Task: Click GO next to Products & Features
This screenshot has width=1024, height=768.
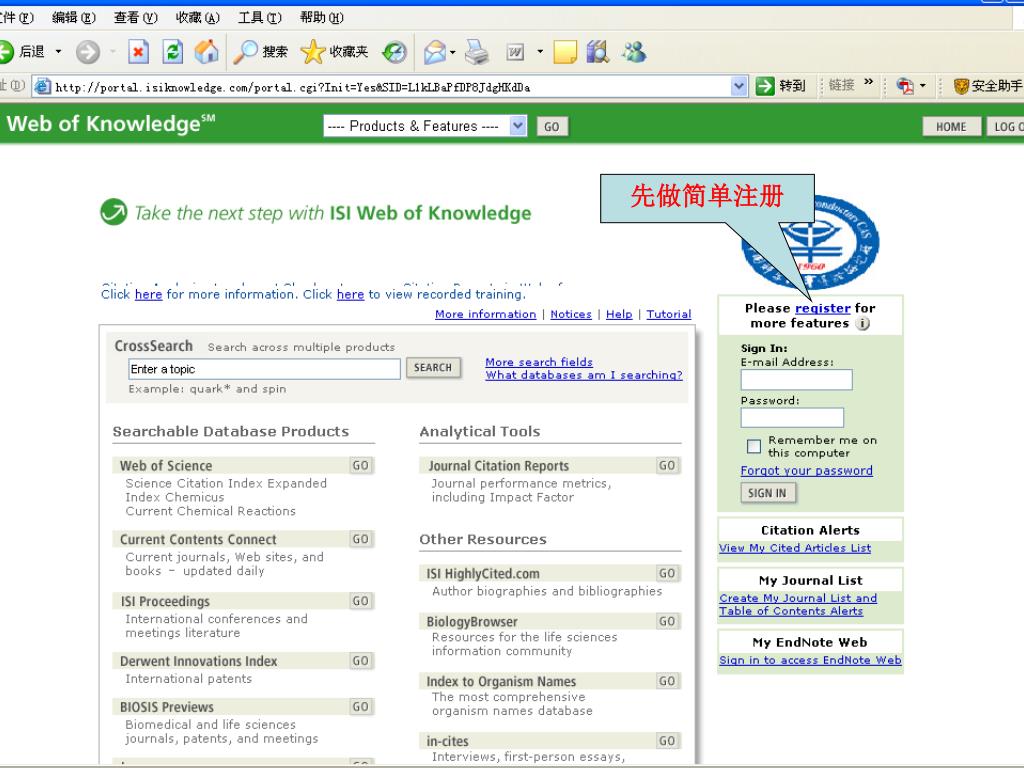Action: coord(552,127)
